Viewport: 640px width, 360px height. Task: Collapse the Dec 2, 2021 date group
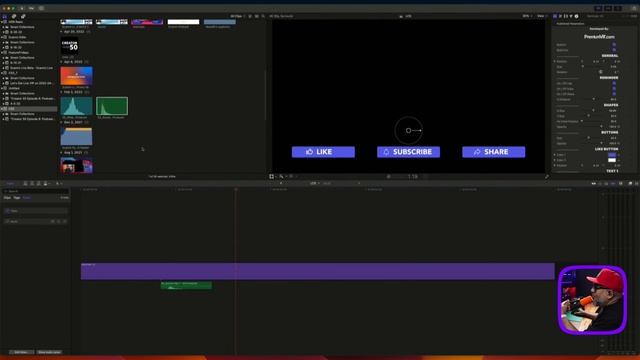(62, 122)
